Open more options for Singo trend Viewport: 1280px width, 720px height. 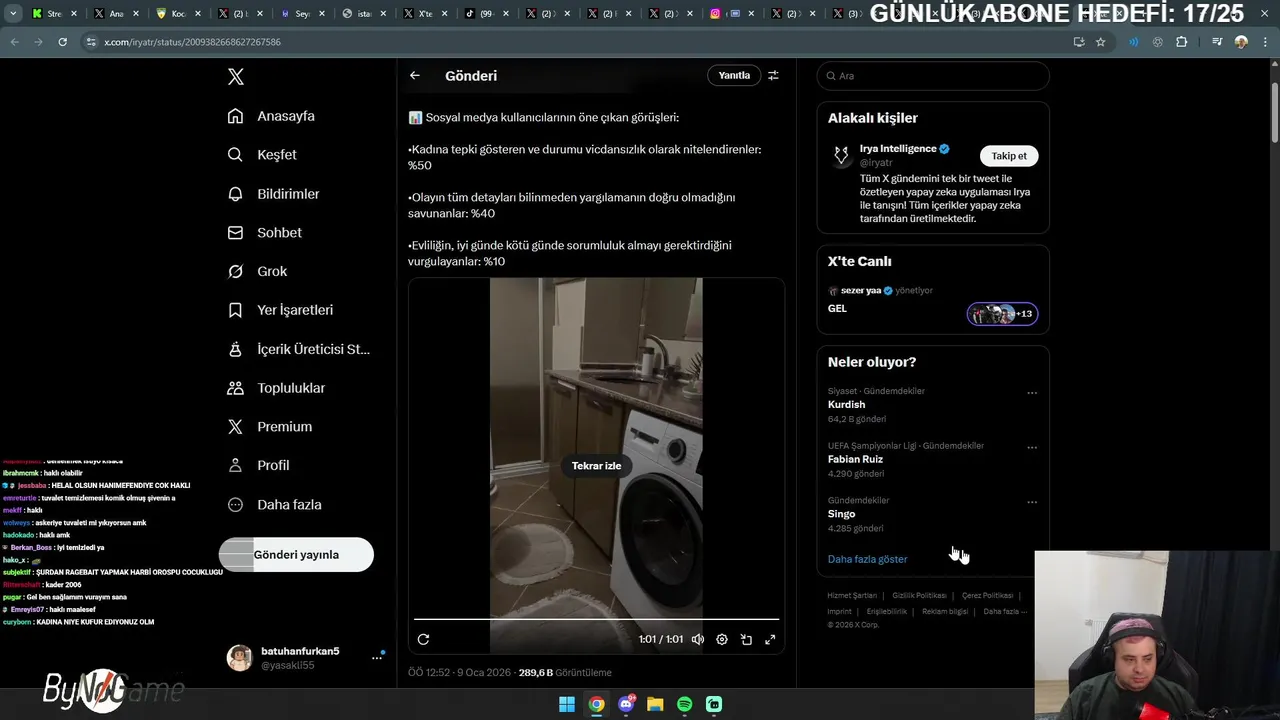pyautogui.click(x=1032, y=502)
